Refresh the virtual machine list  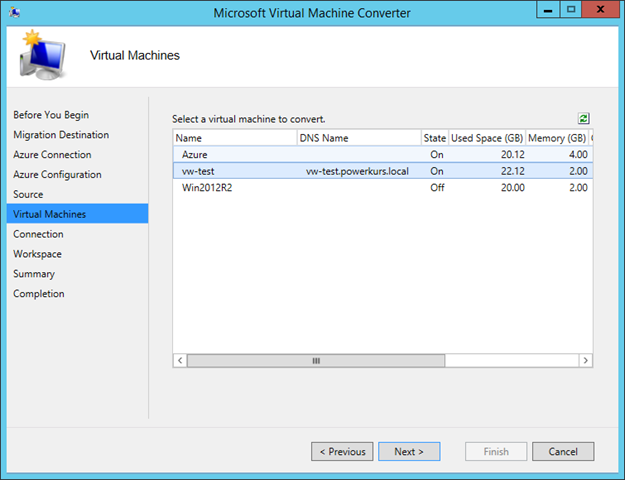pos(584,118)
